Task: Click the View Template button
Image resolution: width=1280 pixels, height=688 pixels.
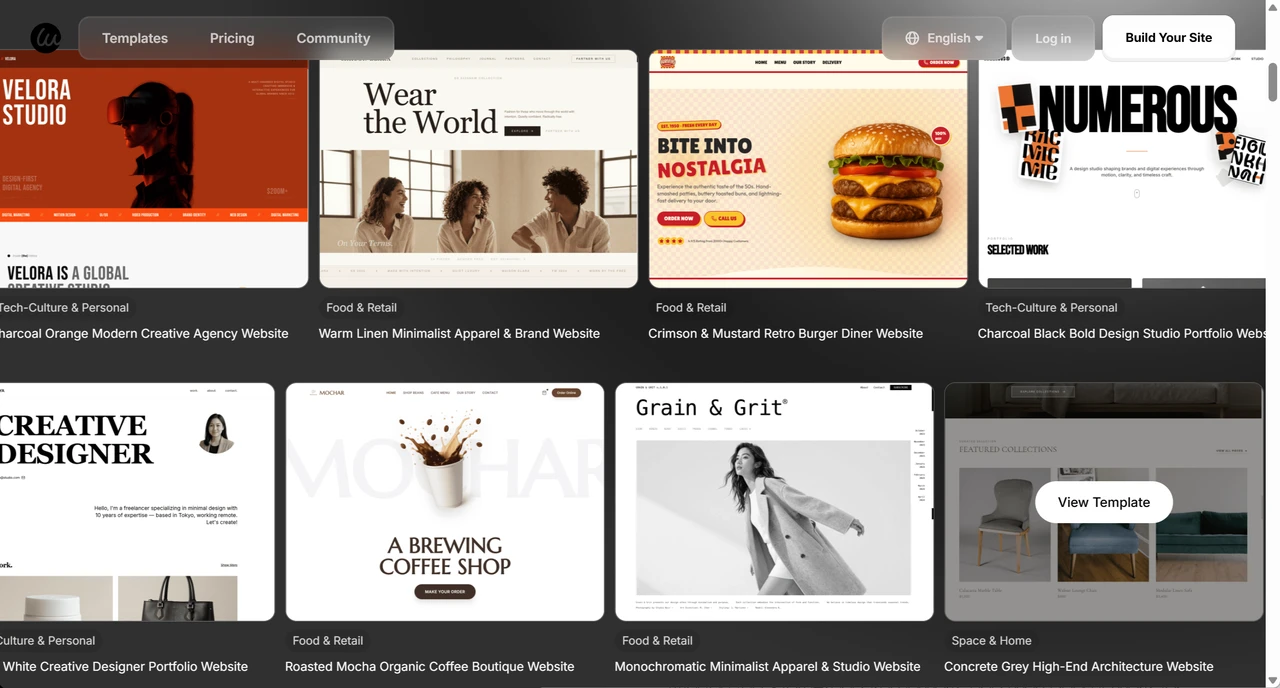Action: click(1104, 502)
